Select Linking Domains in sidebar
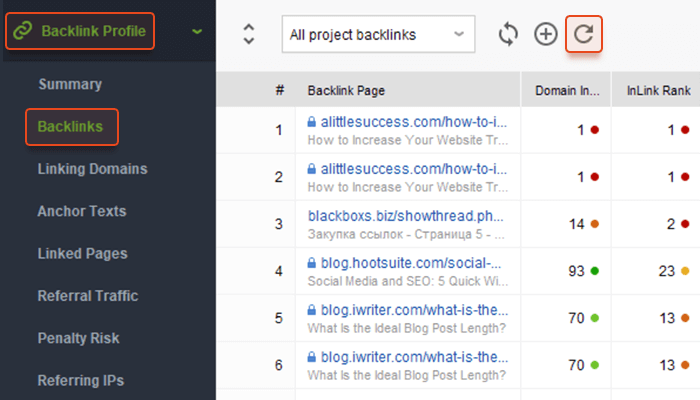700x400 pixels. coord(92,169)
